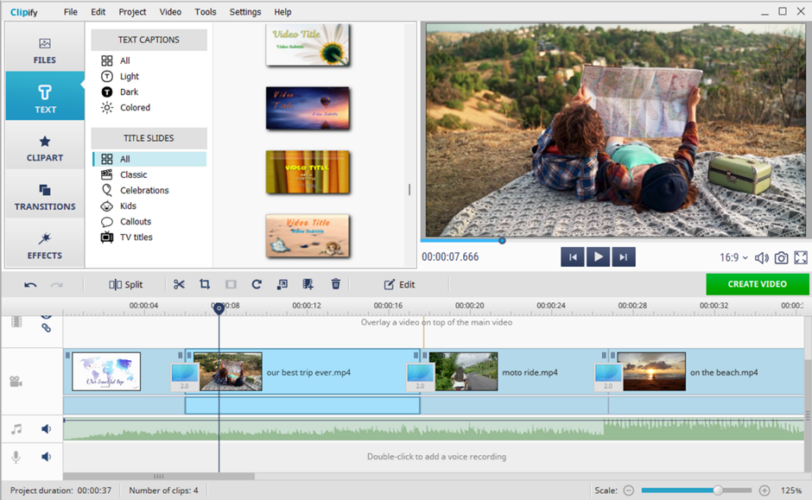
Task: Click the microphone track icon
Action: tap(16, 457)
